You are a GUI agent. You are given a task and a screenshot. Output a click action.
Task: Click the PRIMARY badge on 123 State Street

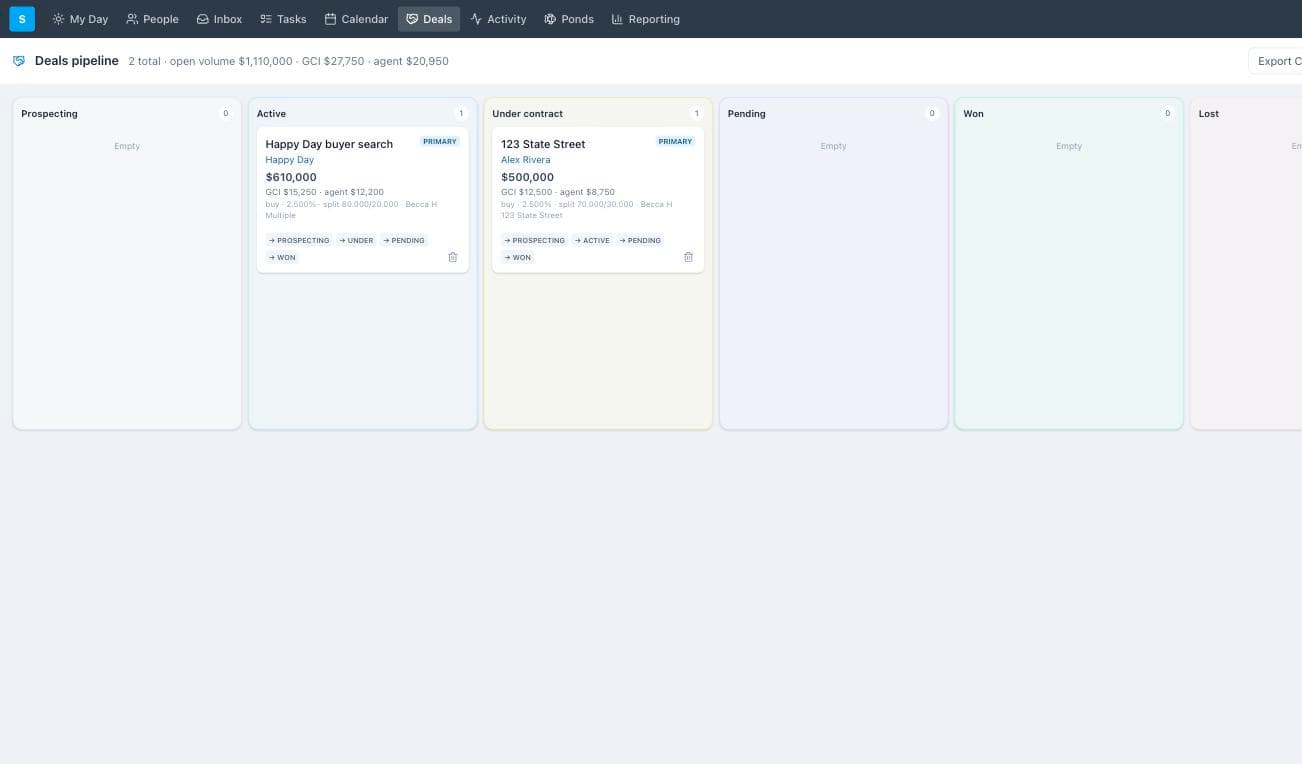click(x=676, y=141)
